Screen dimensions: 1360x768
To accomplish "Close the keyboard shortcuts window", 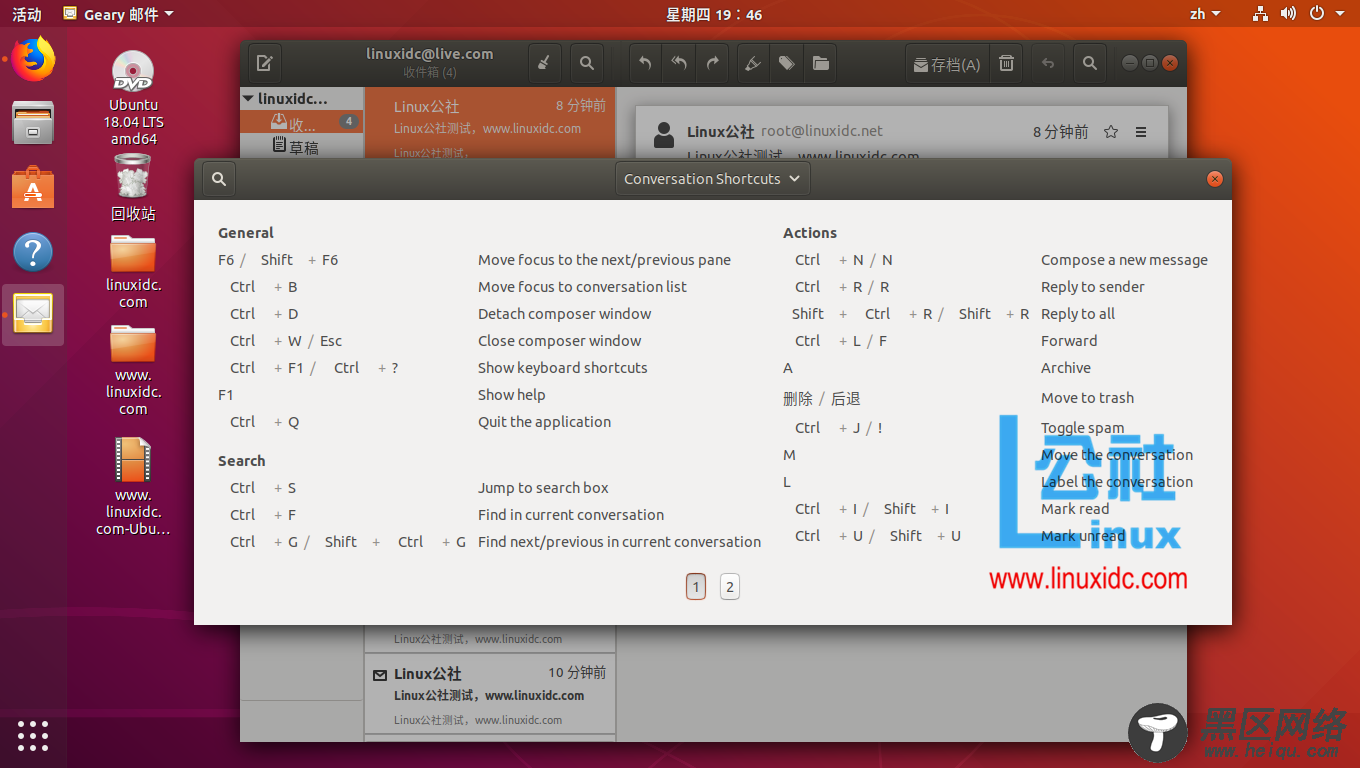I will point(1215,179).
